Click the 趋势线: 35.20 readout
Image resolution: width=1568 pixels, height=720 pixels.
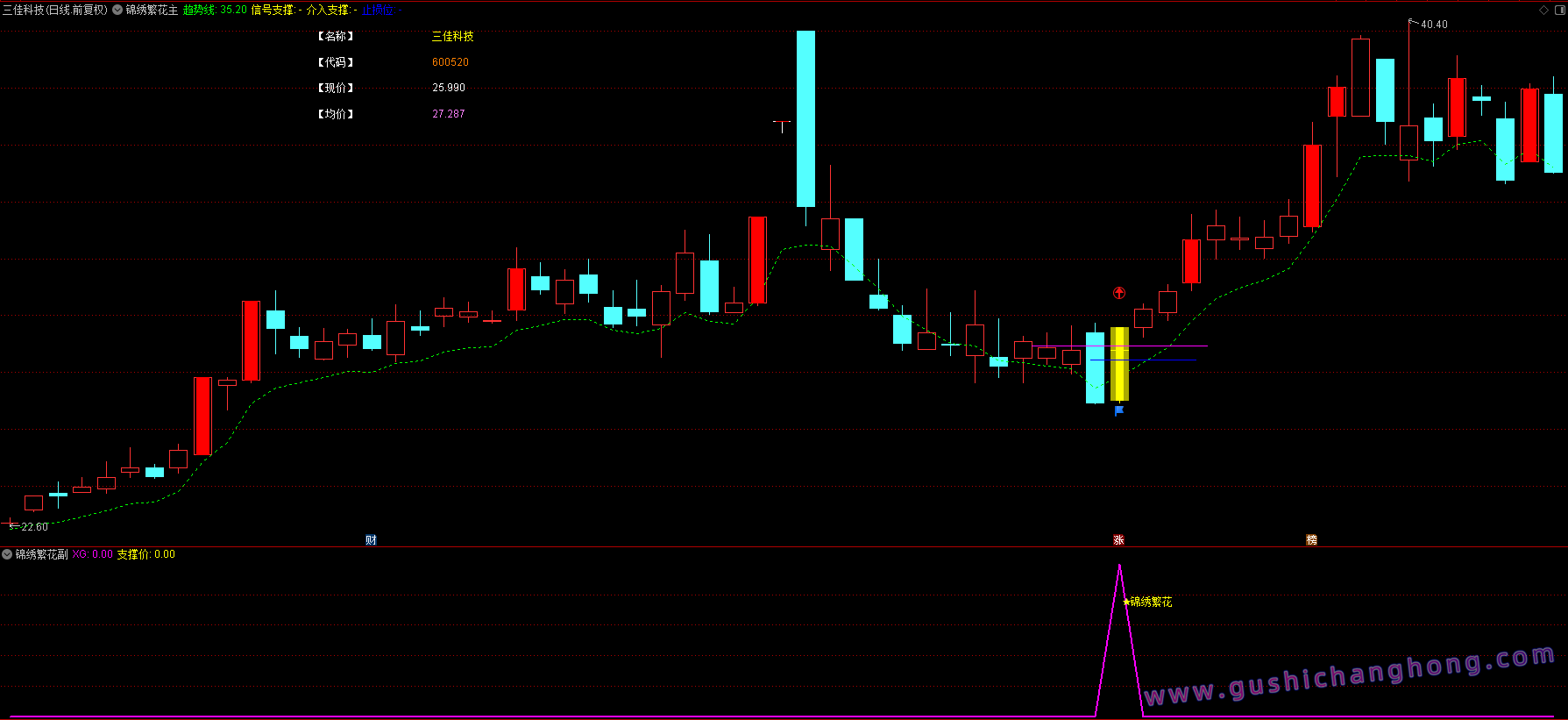pyautogui.click(x=215, y=11)
